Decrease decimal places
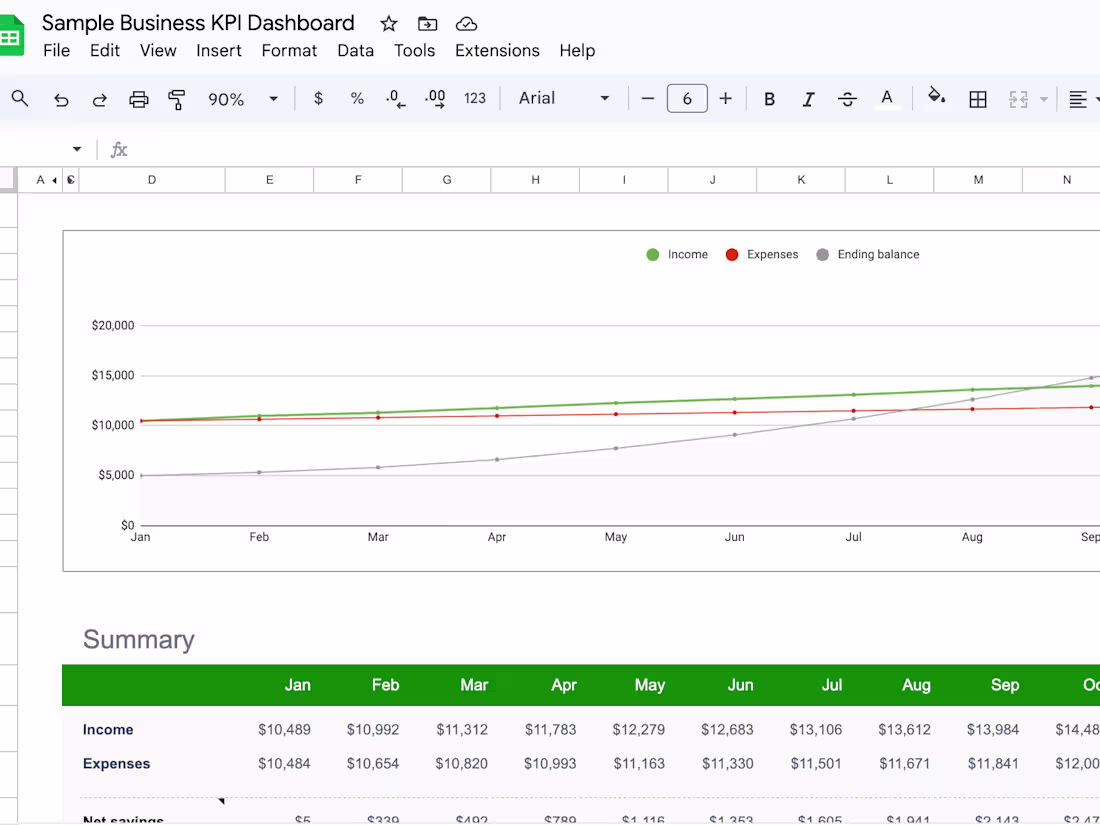The width and height of the screenshot is (1100, 825). click(x=396, y=99)
